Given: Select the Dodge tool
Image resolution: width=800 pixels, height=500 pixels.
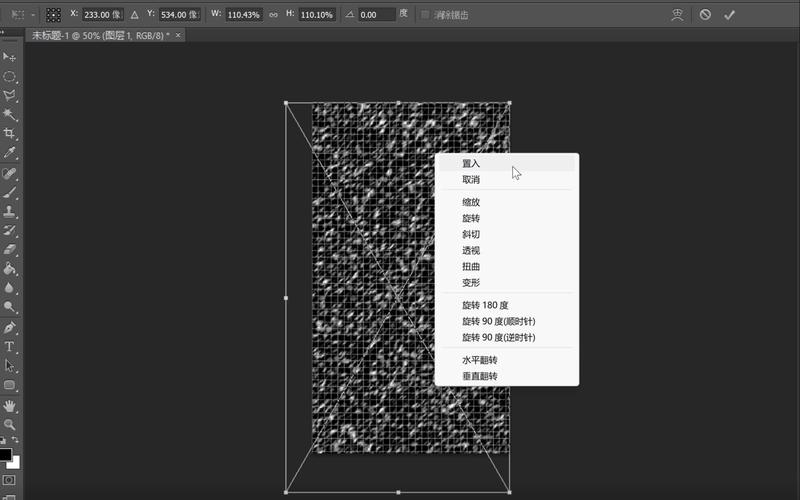Looking at the screenshot, I should point(9,307).
